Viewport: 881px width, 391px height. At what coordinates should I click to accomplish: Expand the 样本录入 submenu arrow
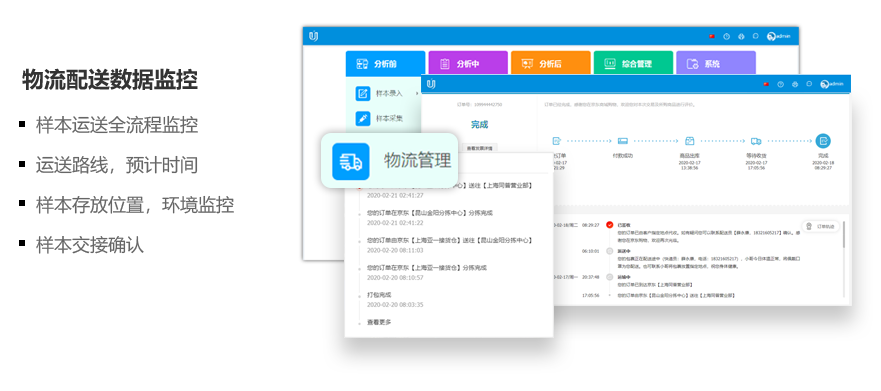pyautogui.click(x=417, y=93)
